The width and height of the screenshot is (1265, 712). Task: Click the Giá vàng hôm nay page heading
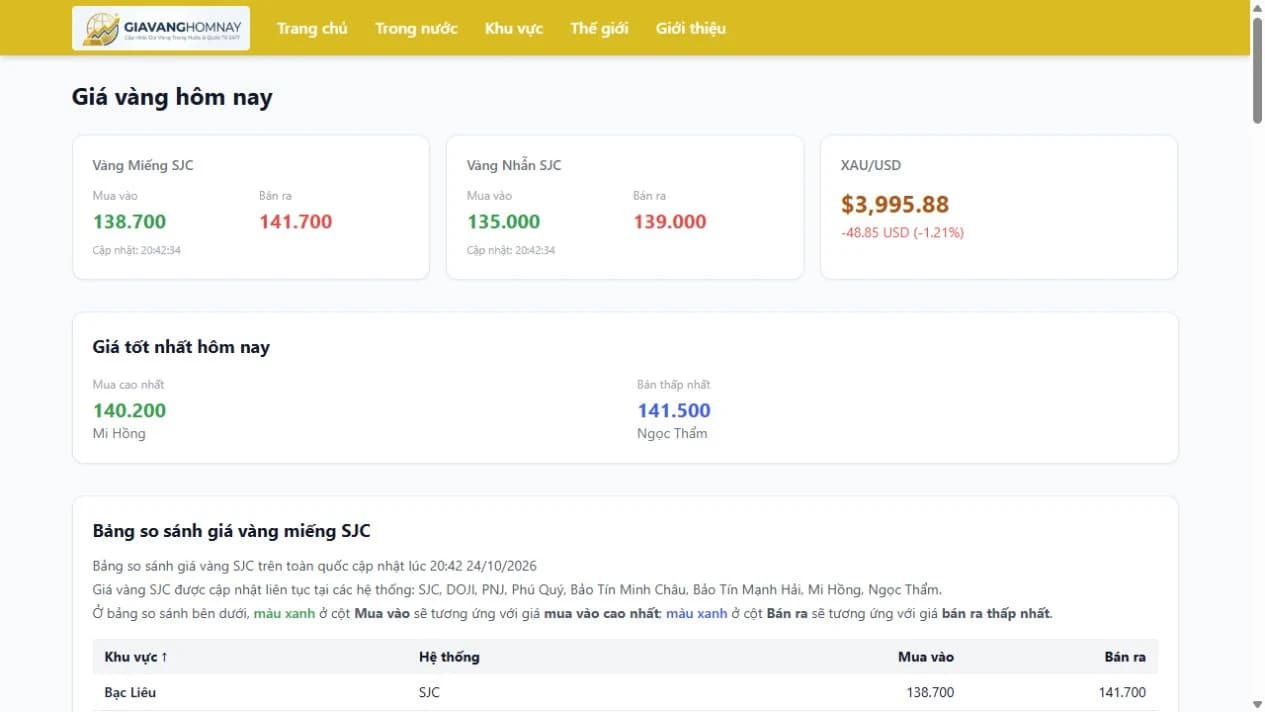[172, 97]
